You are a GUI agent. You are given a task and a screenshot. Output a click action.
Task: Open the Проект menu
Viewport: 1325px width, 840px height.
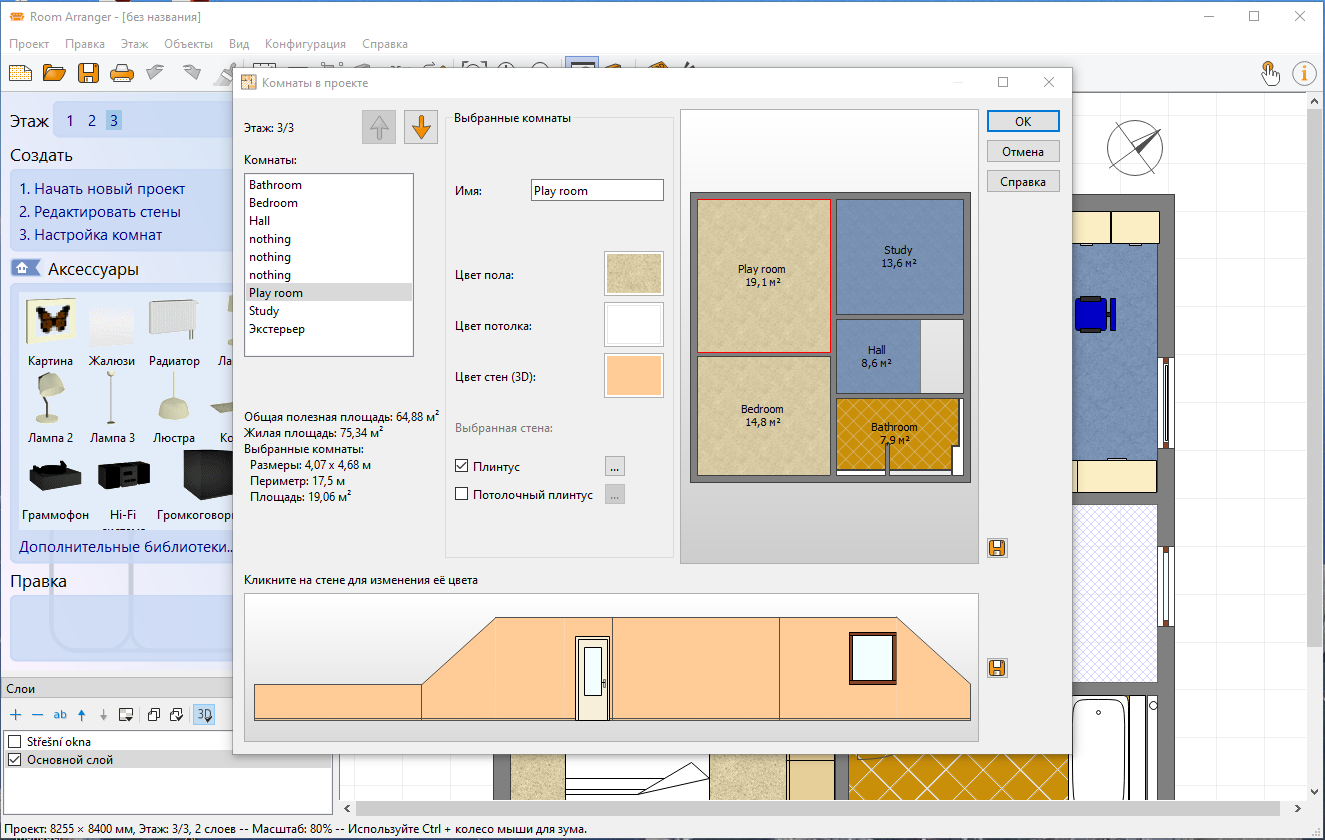29,44
